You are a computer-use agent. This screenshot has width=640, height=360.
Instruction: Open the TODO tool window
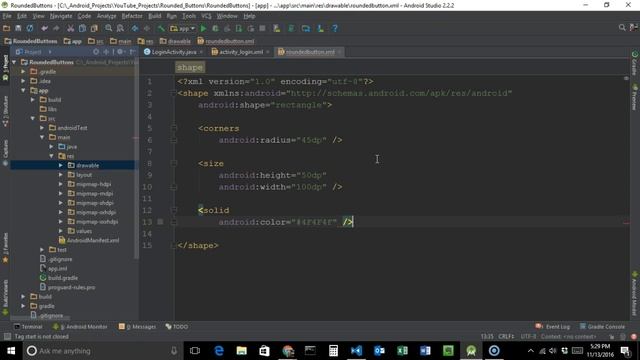(177, 327)
